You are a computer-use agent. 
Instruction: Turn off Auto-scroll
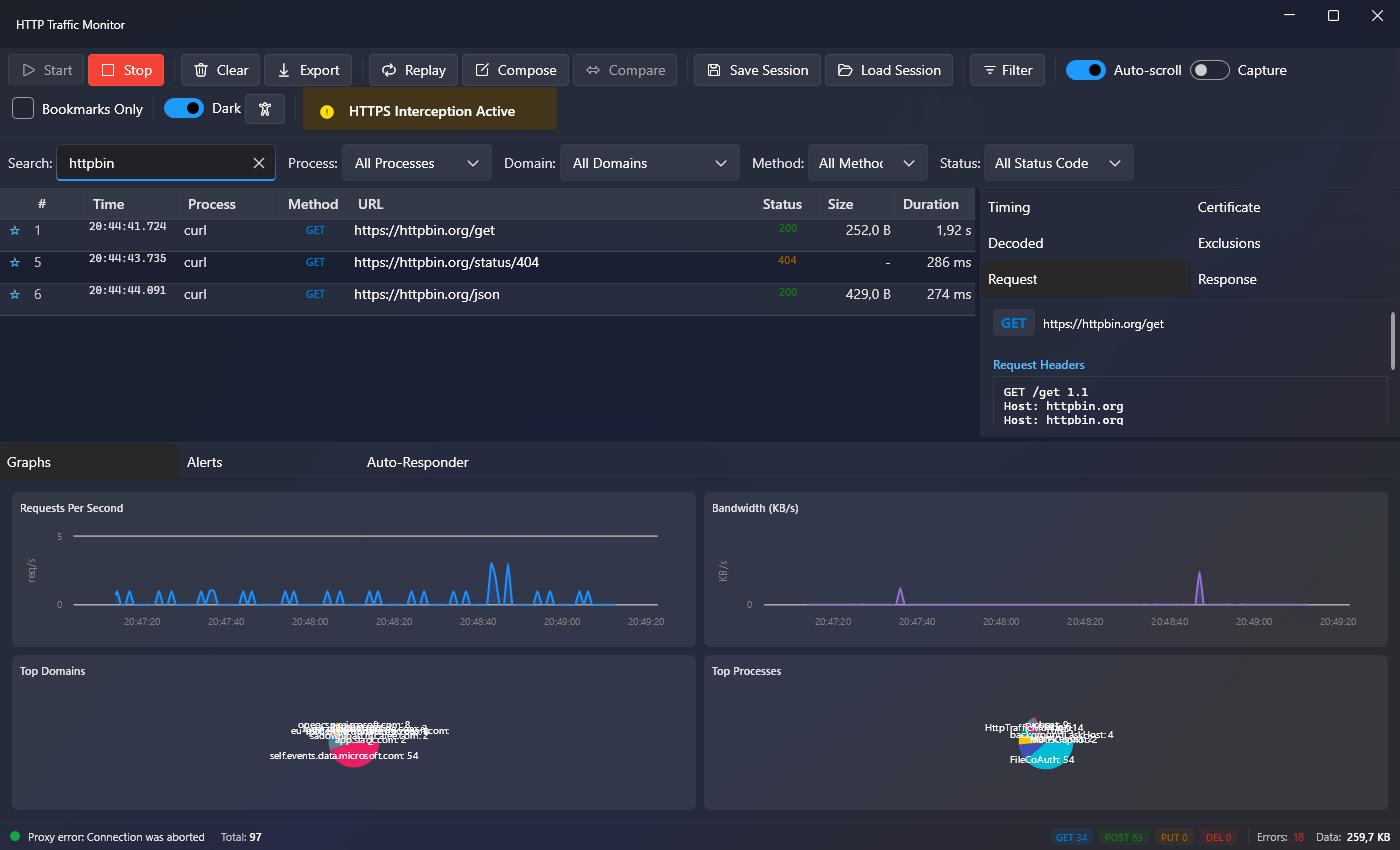[x=1086, y=70]
